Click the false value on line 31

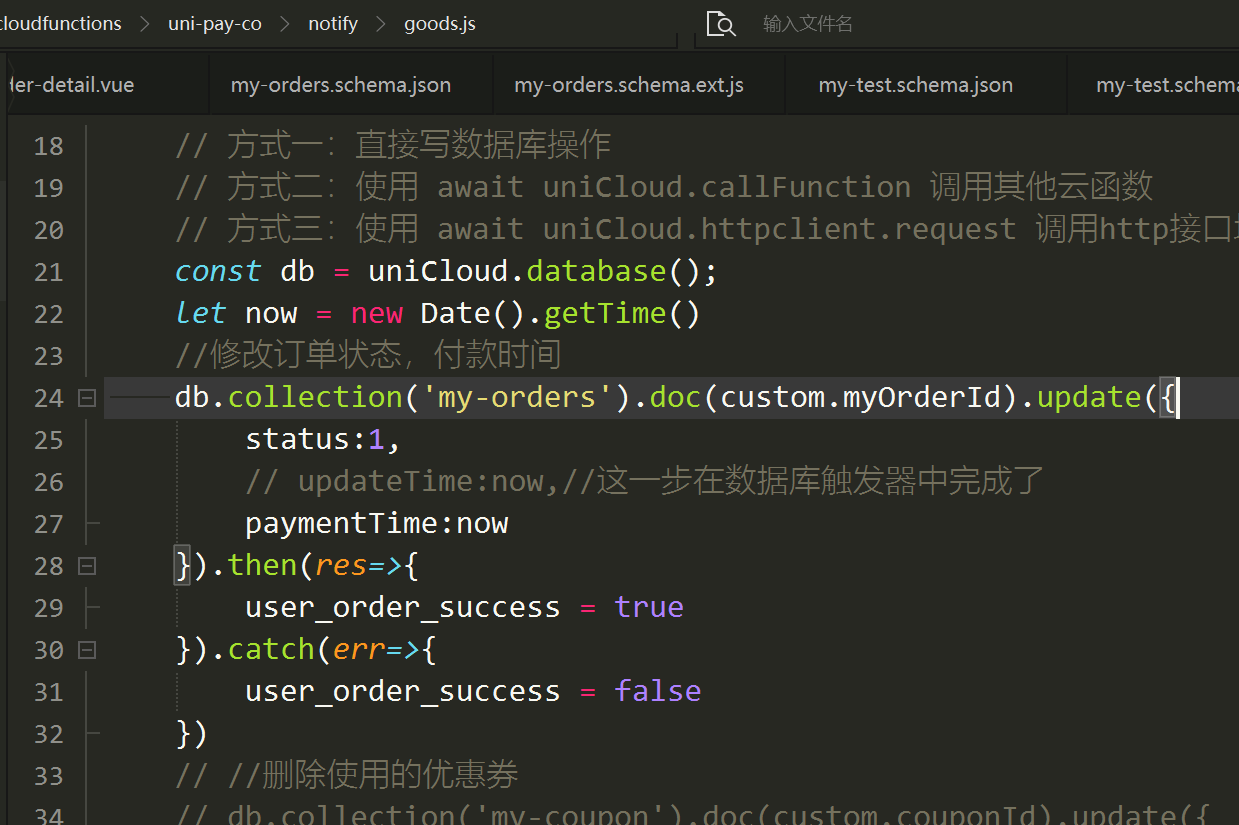(657, 691)
